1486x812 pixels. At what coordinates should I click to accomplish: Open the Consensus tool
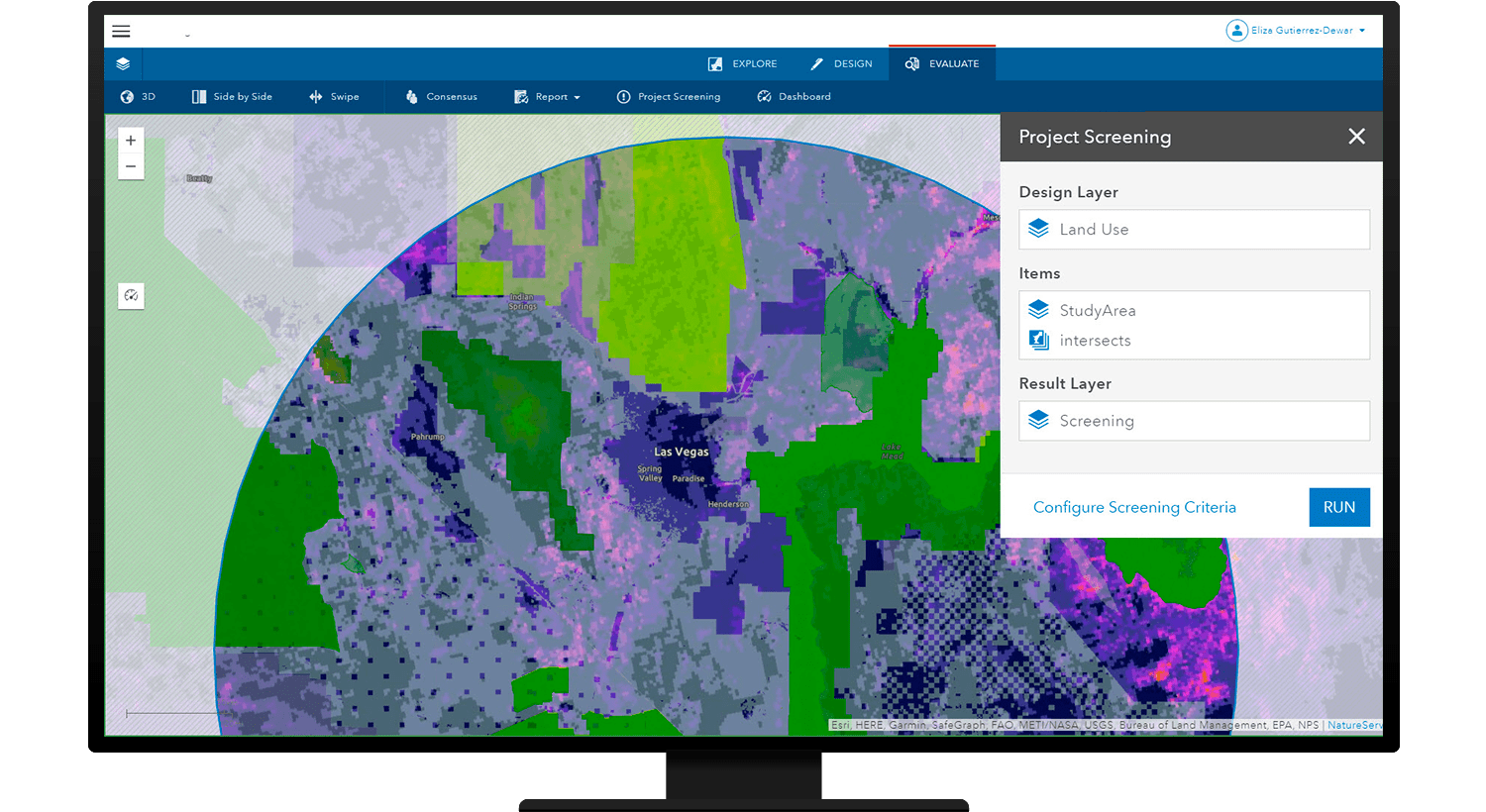coord(442,97)
